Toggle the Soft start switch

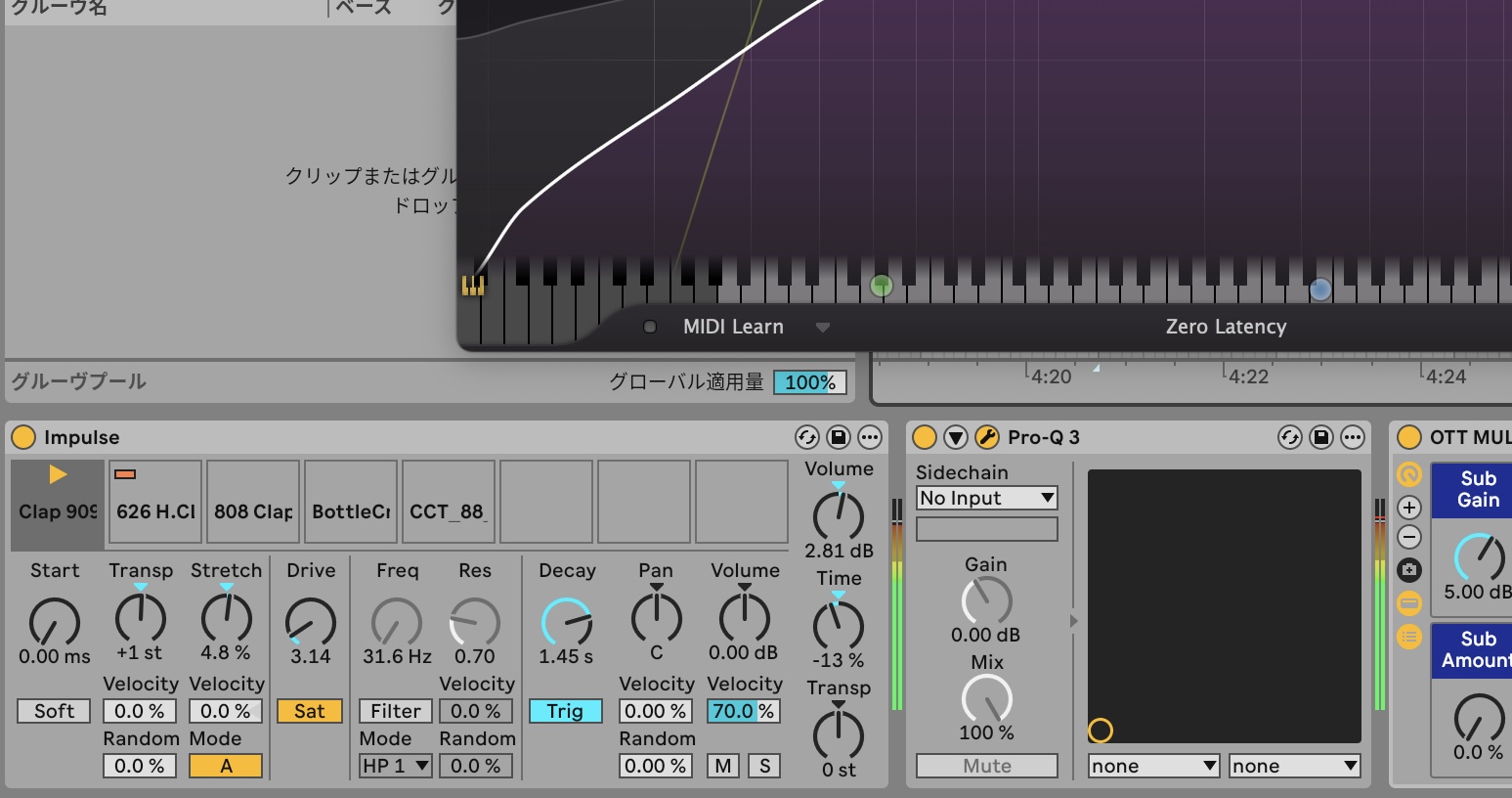pos(54,711)
